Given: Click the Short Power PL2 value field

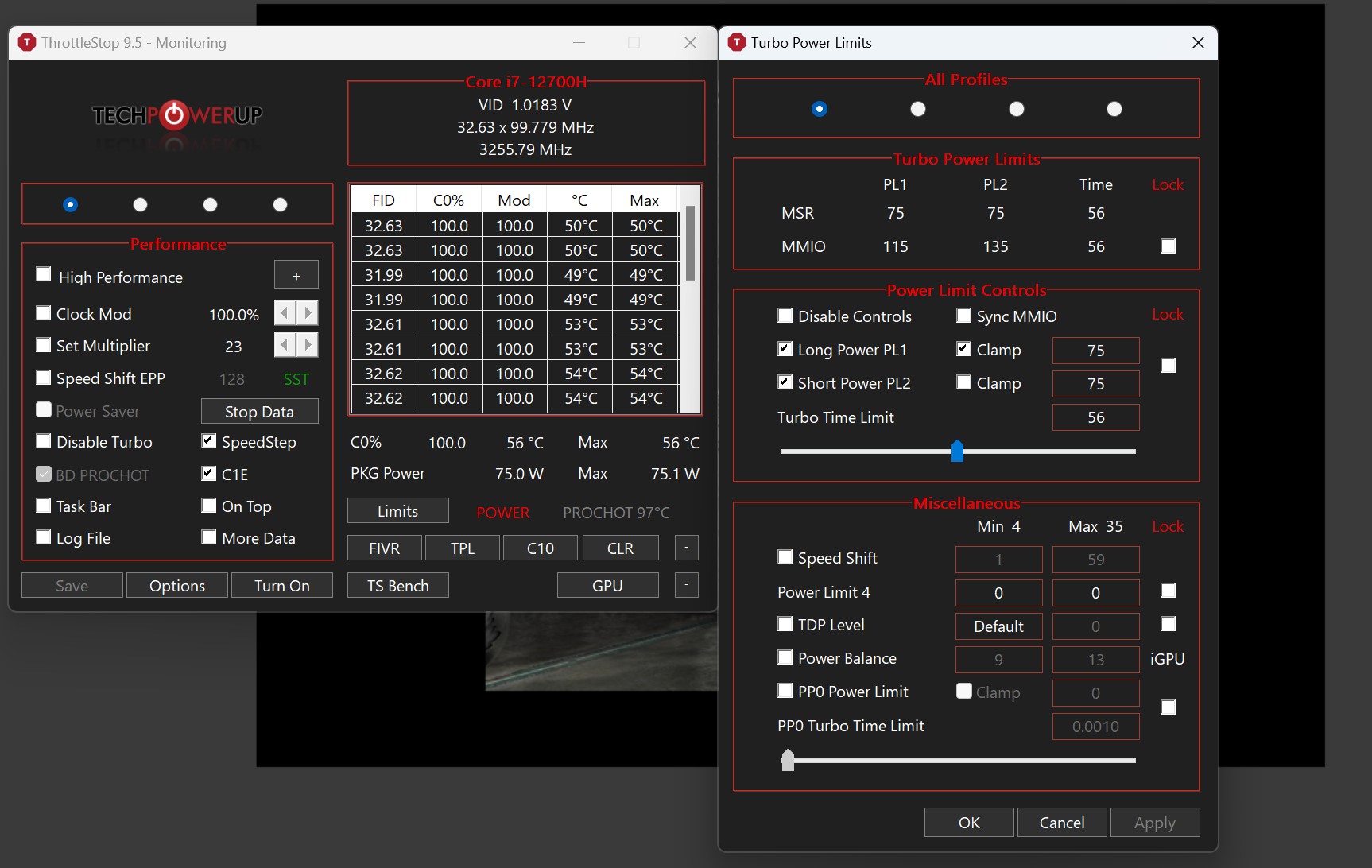Looking at the screenshot, I should pyautogui.click(x=1096, y=384).
